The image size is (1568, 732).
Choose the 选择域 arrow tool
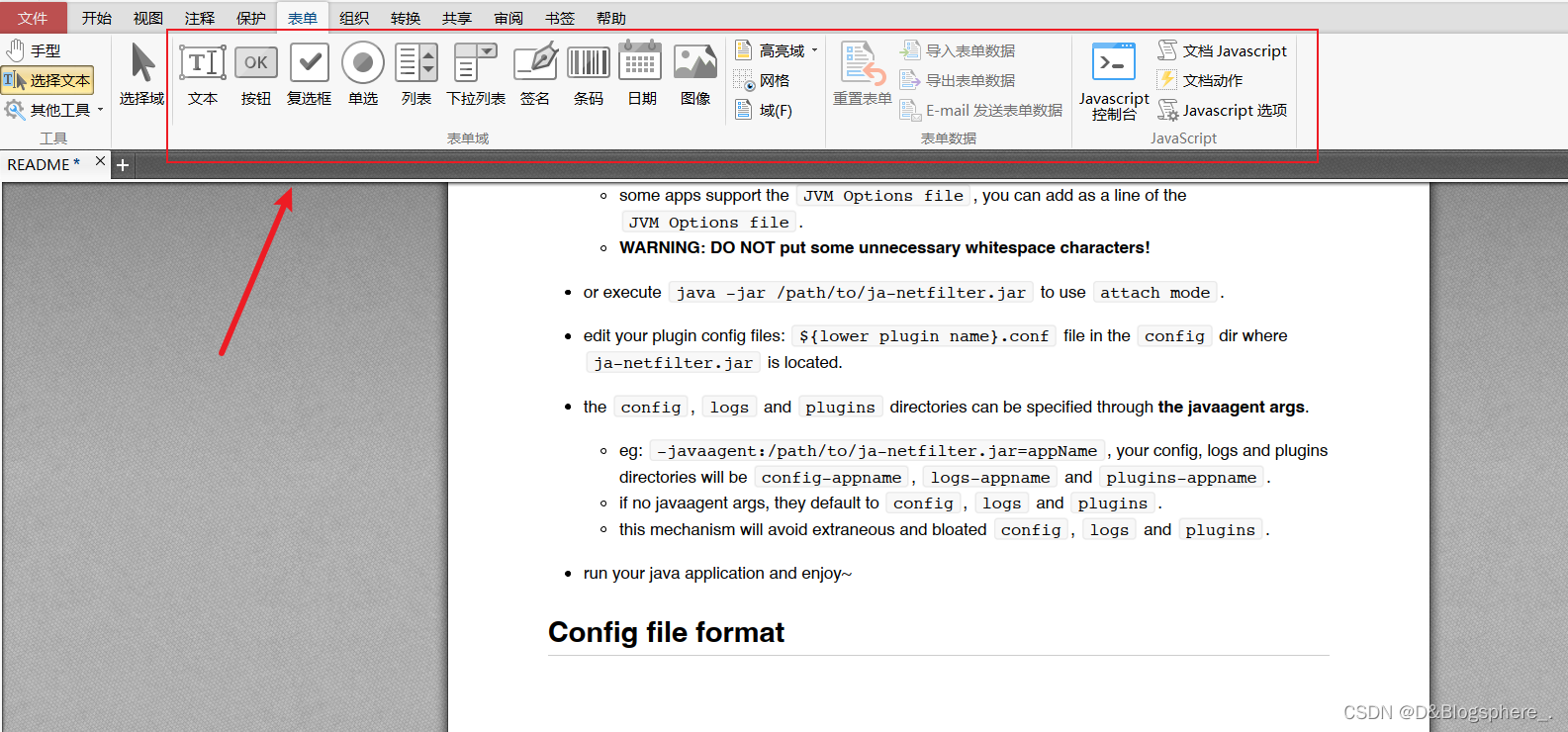[x=141, y=74]
